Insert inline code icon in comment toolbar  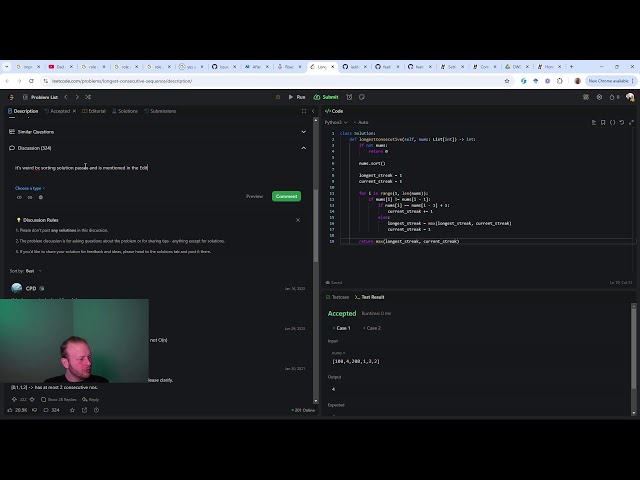pyautogui.click(x=19, y=197)
